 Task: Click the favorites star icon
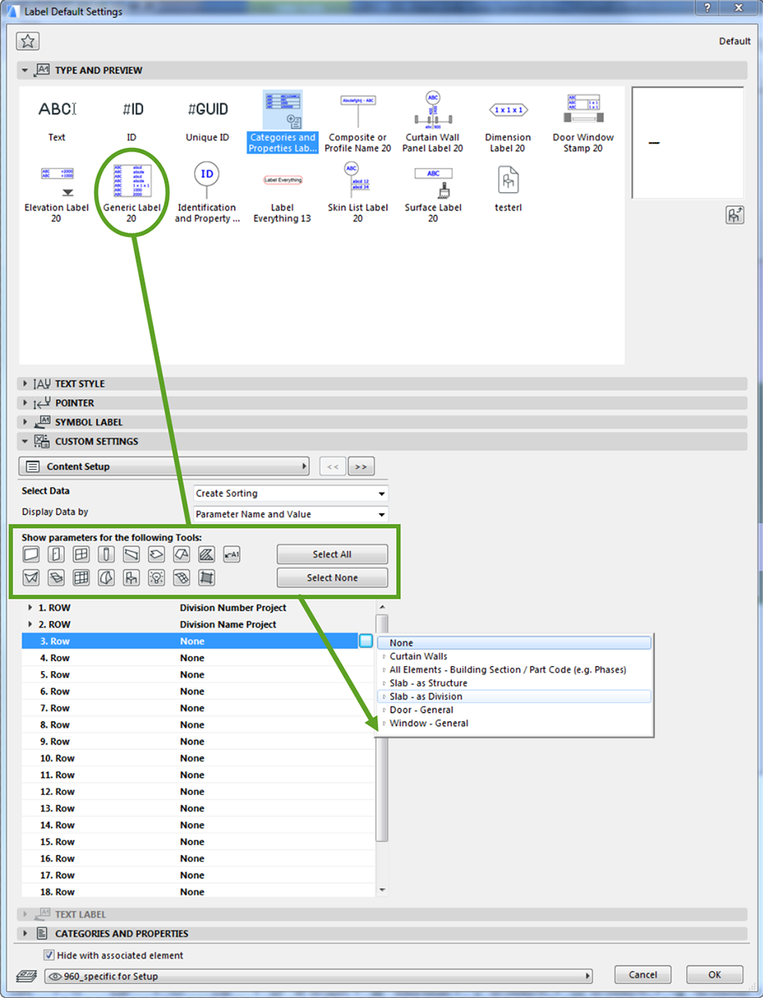27,41
